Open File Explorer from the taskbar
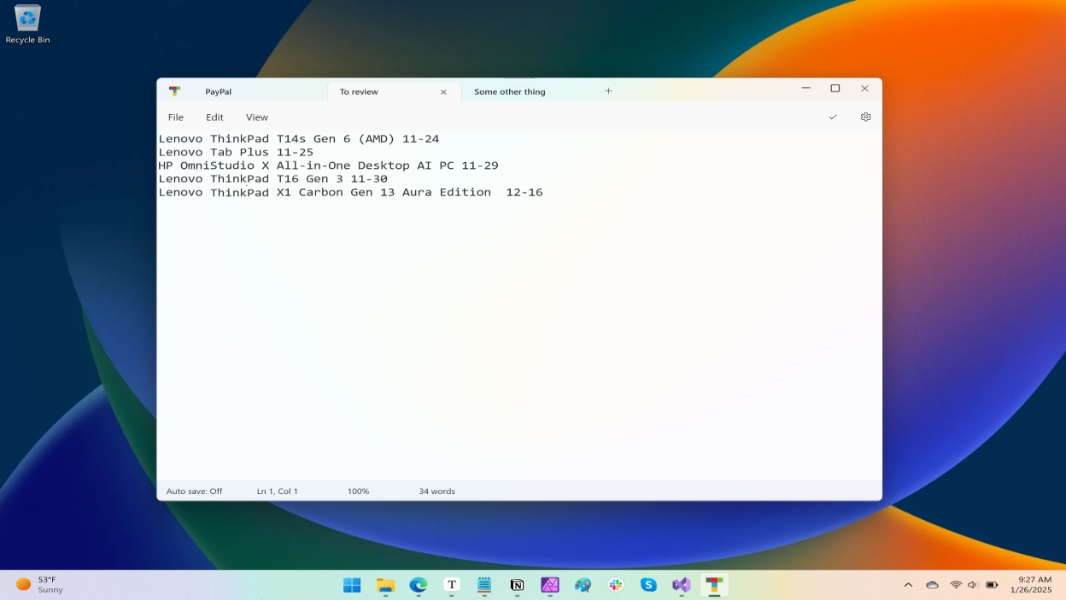The height and width of the screenshot is (600, 1066). click(385, 585)
